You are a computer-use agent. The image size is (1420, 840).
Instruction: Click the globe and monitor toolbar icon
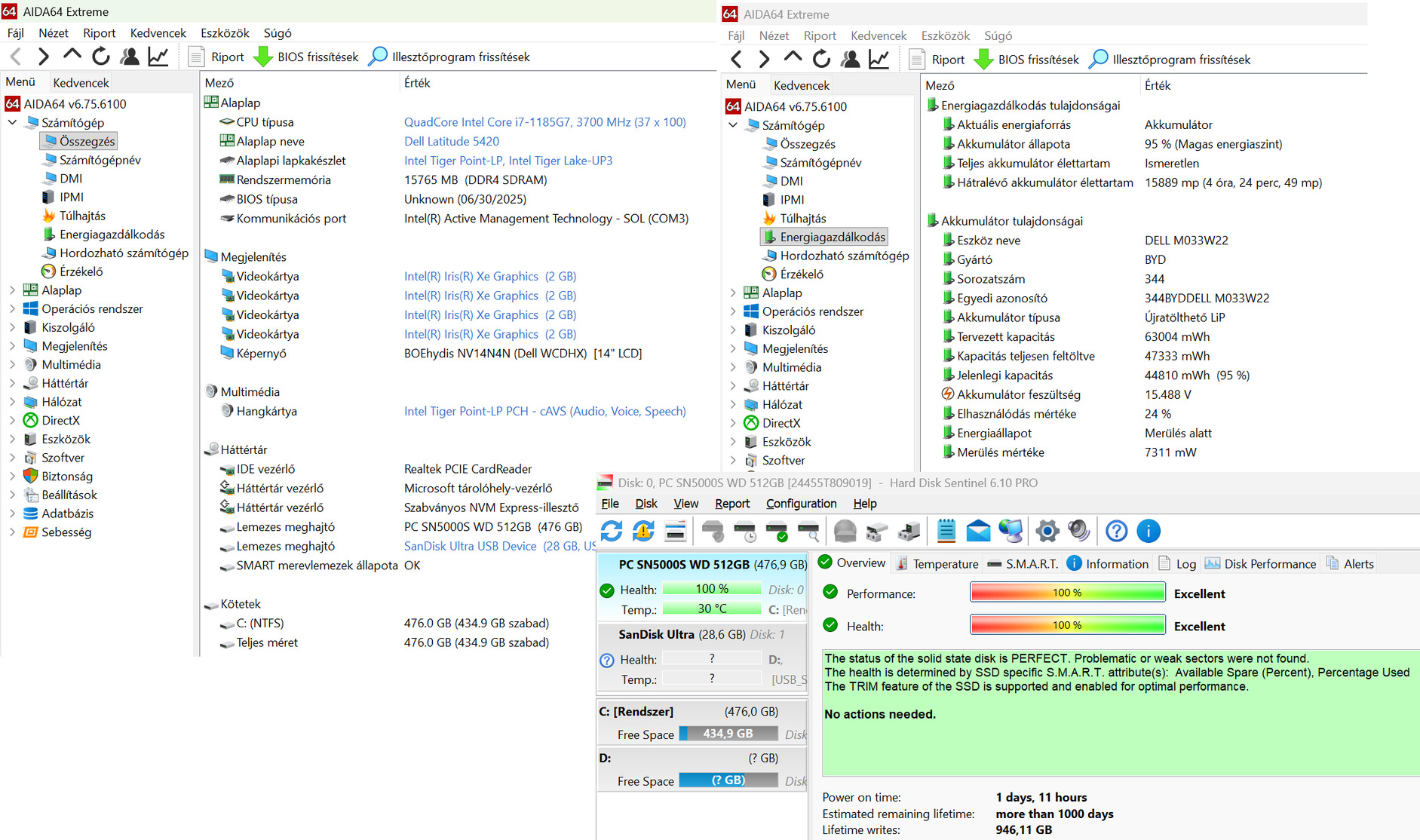(x=1011, y=531)
